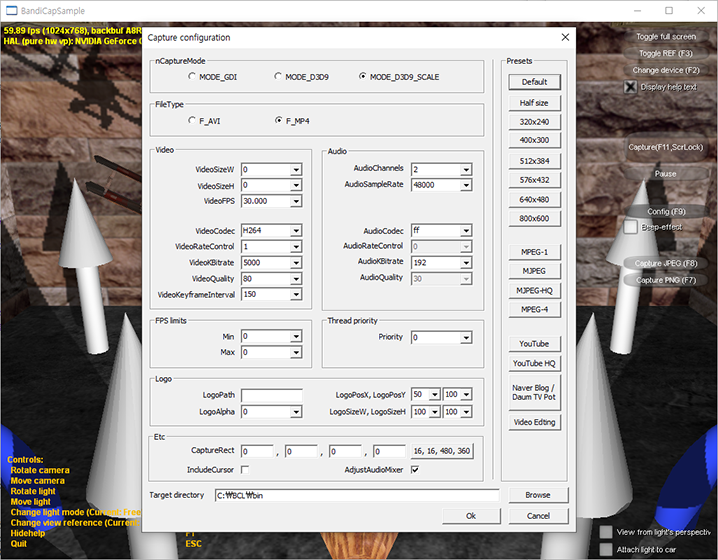Select MODE_D3D9_SCALE radio option
The image size is (718, 560).
coord(362,76)
